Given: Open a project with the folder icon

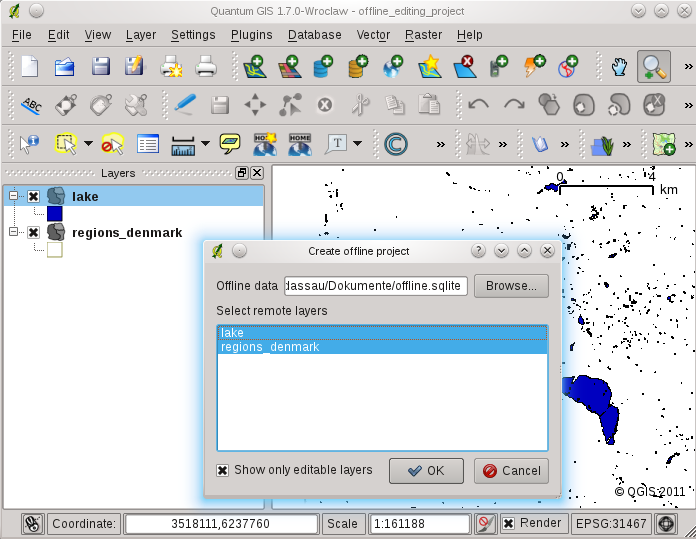Looking at the screenshot, I should point(65,67).
